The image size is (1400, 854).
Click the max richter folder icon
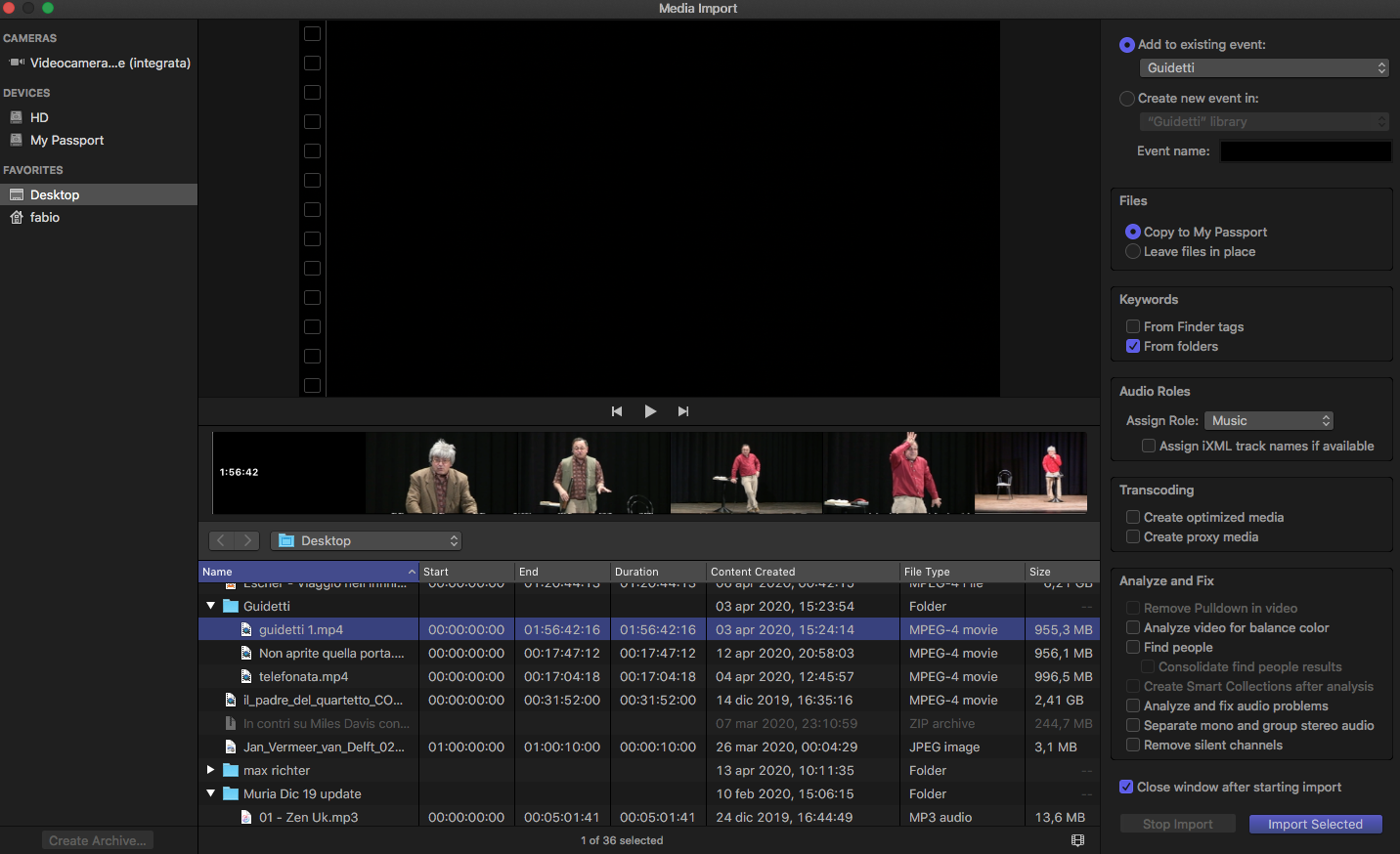pyautogui.click(x=231, y=770)
